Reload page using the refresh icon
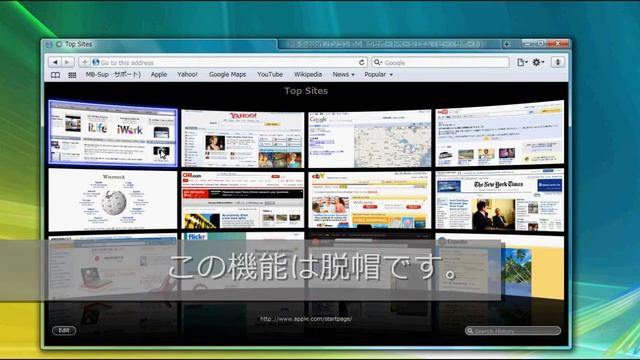This screenshot has height=360, width=640. [362, 62]
